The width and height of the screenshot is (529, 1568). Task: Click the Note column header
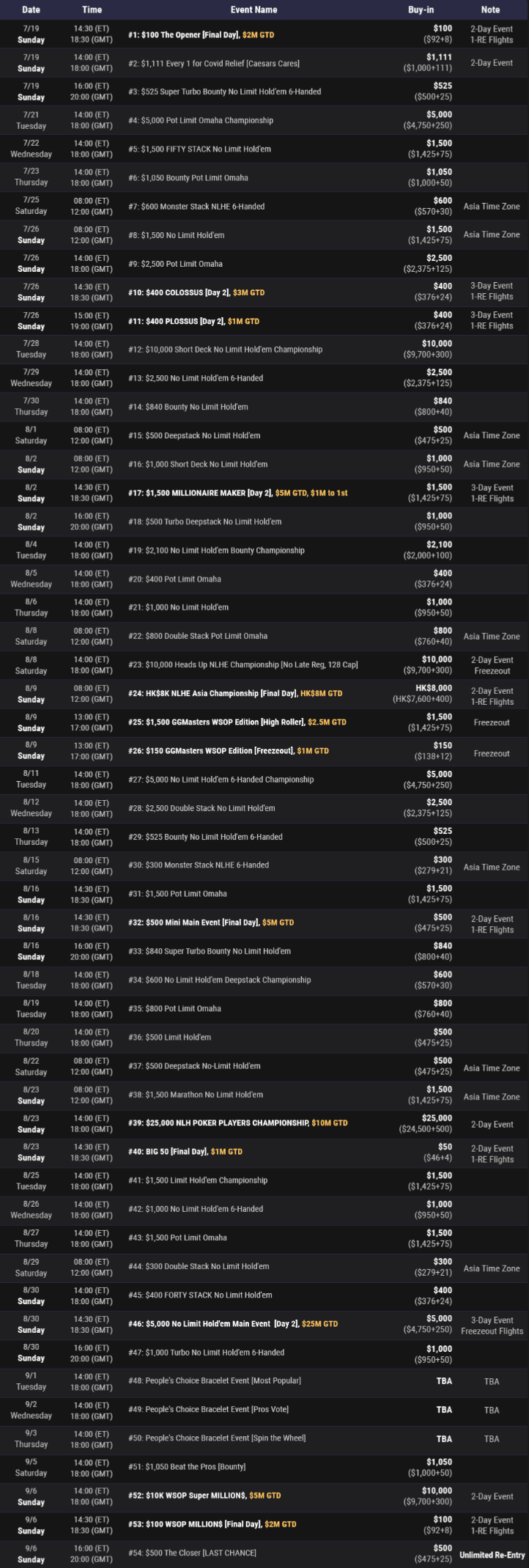click(x=491, y=10)
